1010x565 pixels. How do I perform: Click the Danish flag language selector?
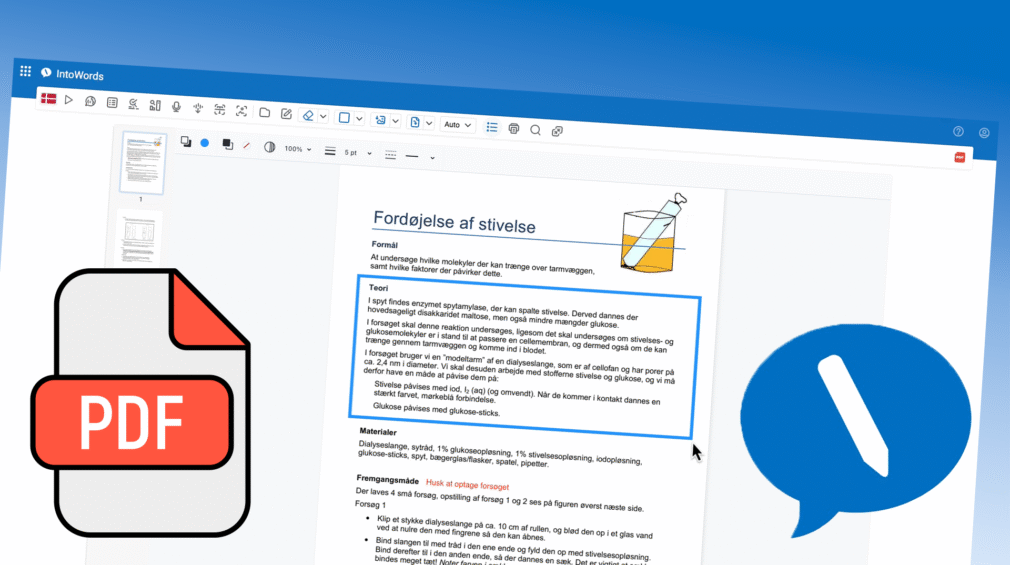pos(48,97)
